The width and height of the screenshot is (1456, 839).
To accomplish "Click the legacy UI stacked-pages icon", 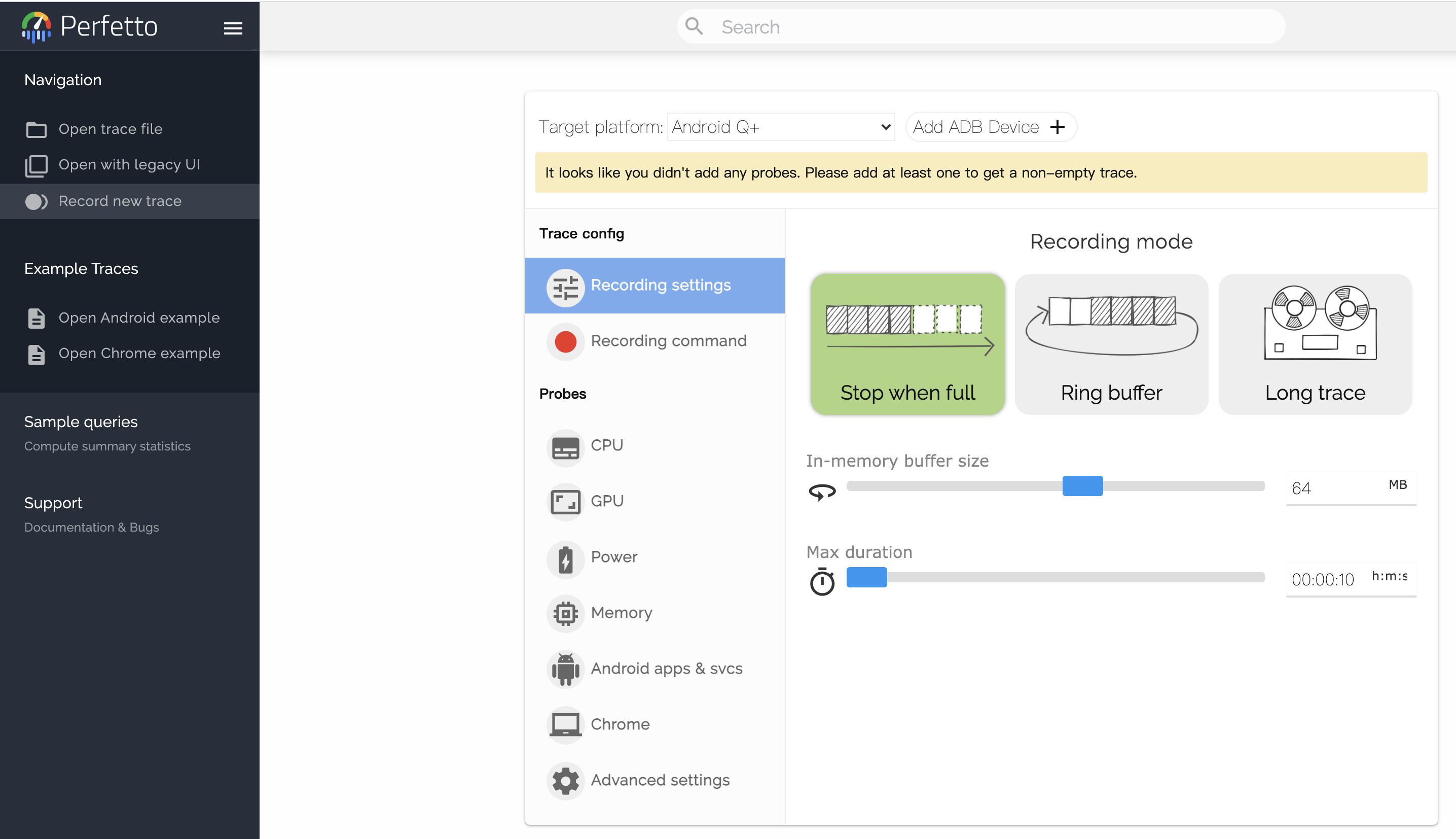I will 37,165.
